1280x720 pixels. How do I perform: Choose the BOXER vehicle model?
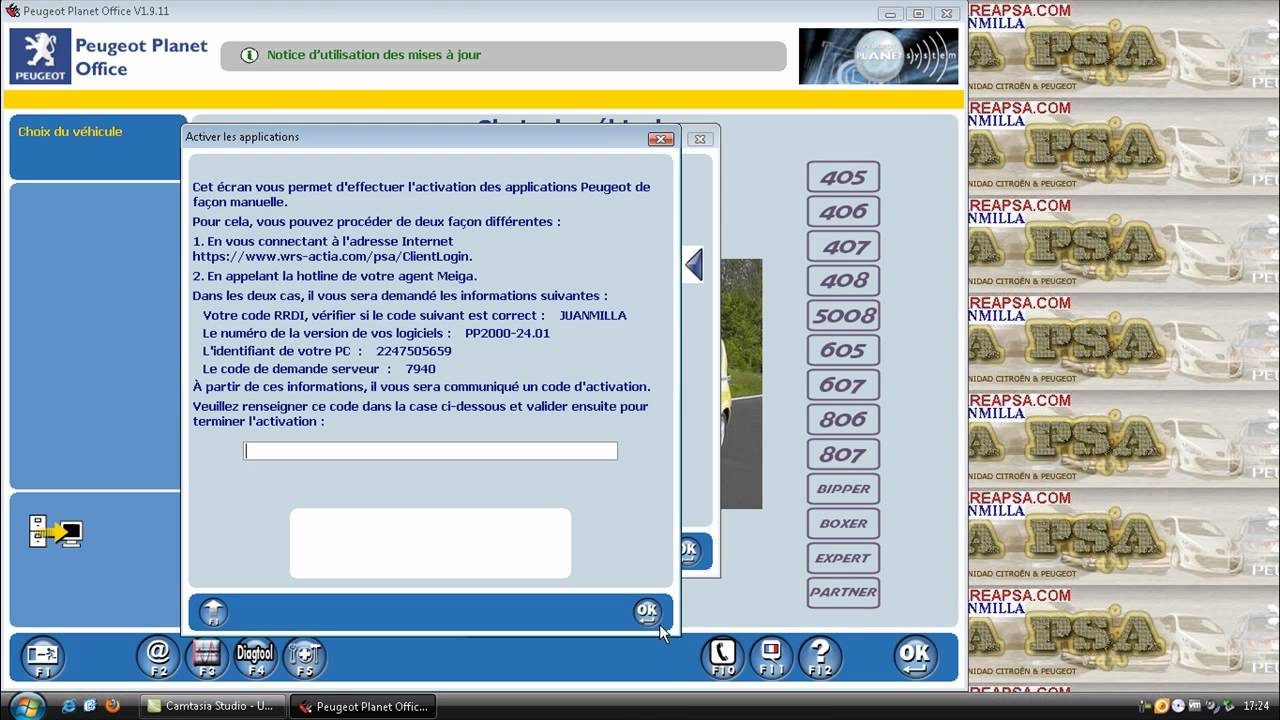click(x=843, y=523)
